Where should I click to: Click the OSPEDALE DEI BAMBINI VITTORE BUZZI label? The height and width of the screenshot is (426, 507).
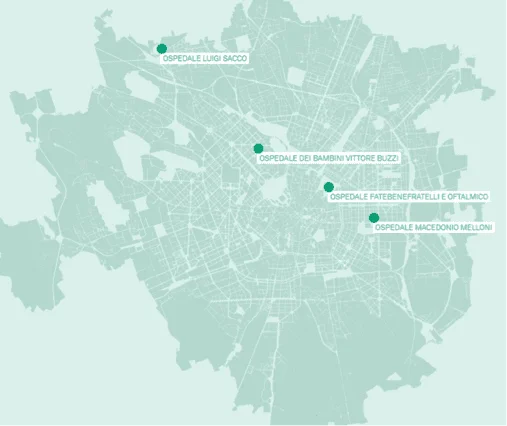(328, 158)
